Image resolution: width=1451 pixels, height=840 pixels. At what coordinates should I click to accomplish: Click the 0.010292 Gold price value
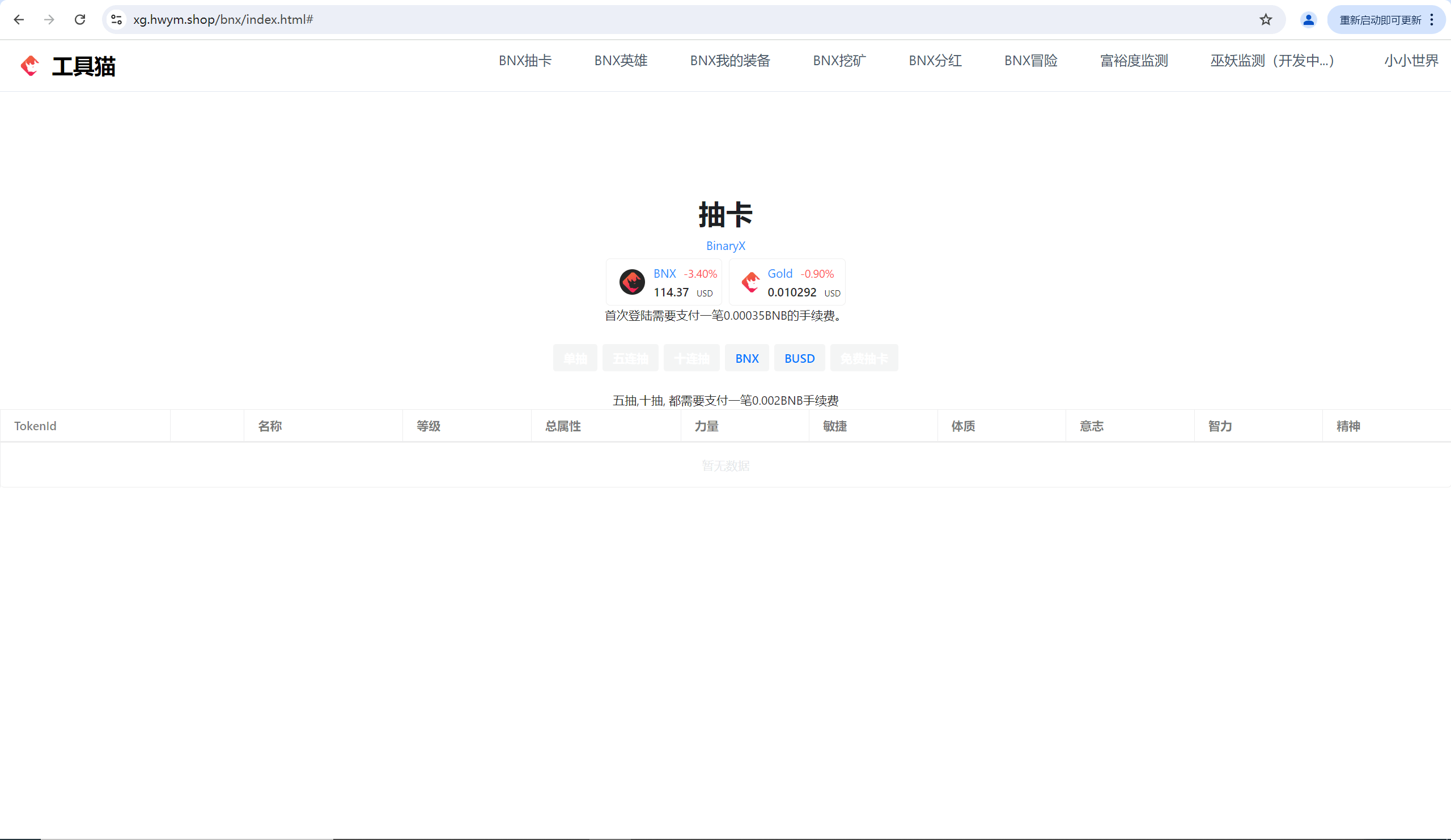coord(792,292)
